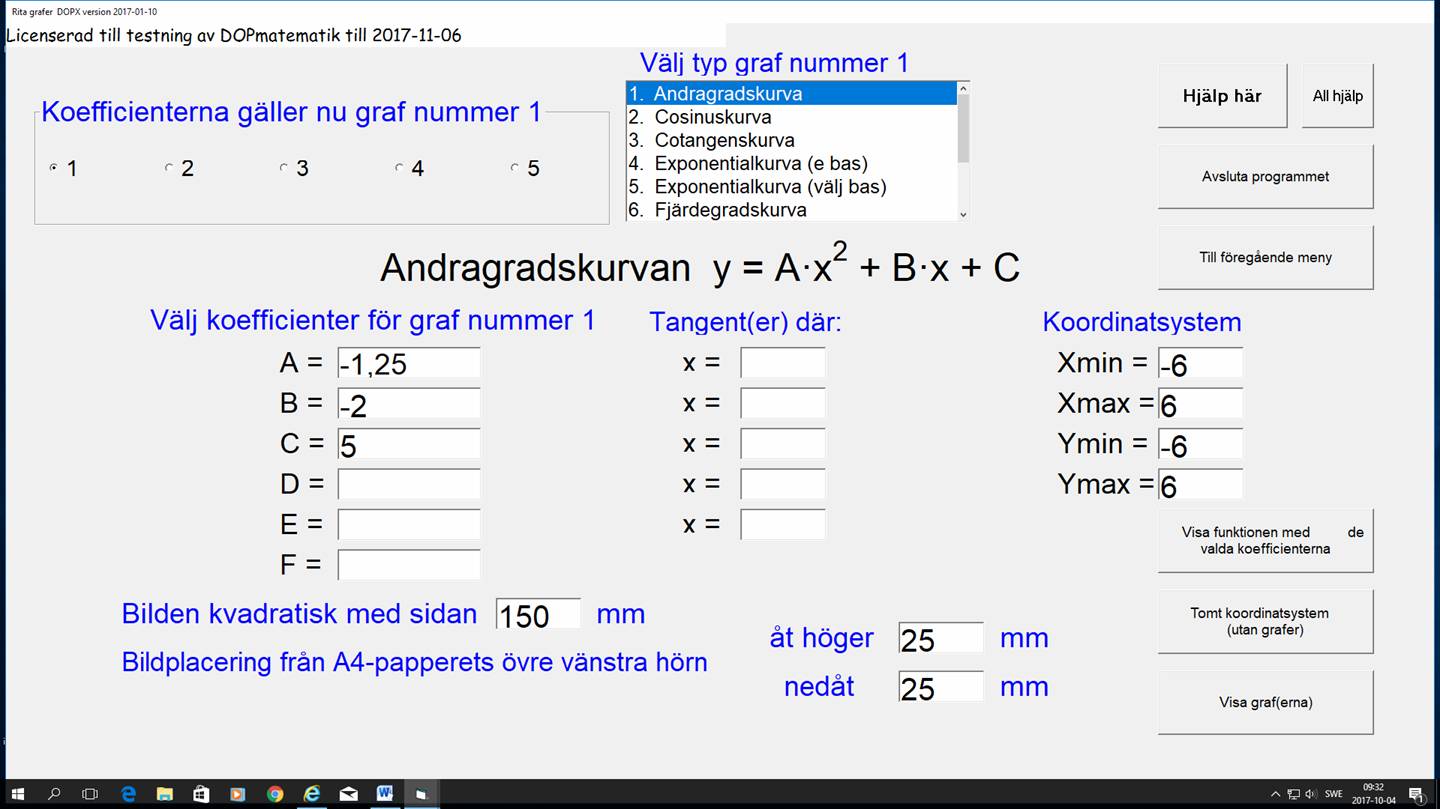Select radio option 5 for coefficients
Viewport: 1440px width, 809px height.
coord(515,168)
